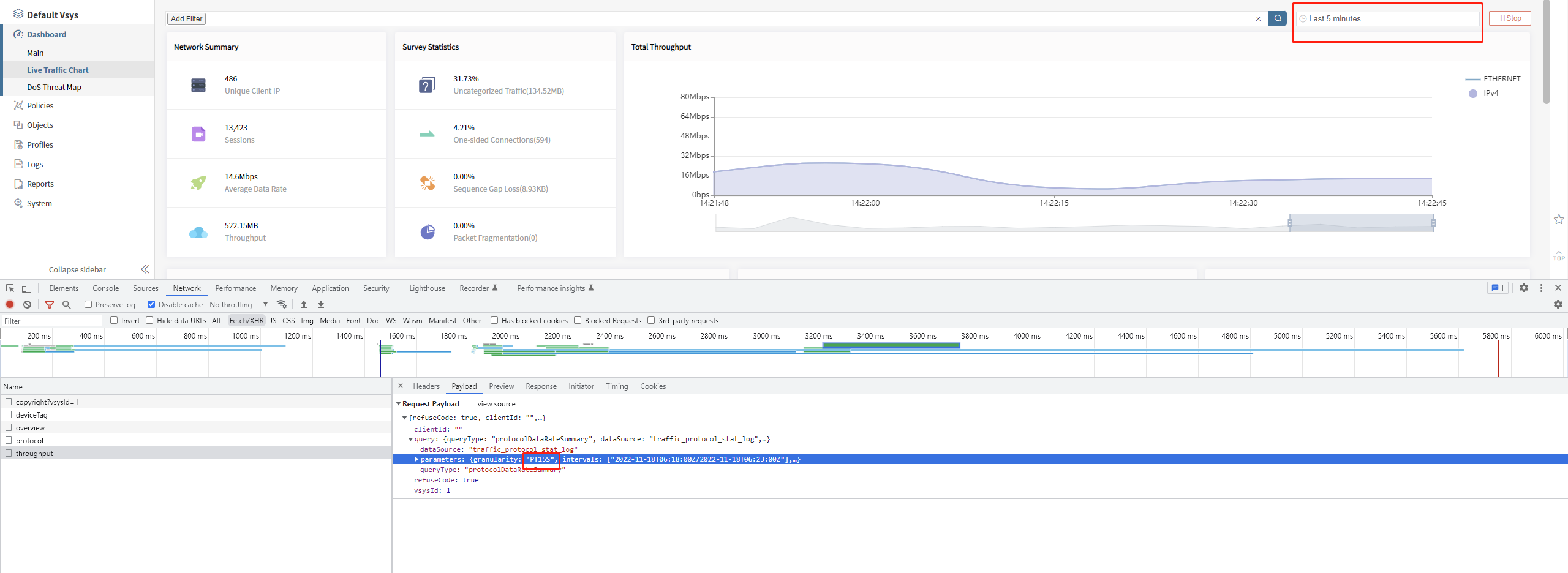Open the No throttling dropdown
The height and width of the screenshot is (573, 1568).
tap(238, 304)
